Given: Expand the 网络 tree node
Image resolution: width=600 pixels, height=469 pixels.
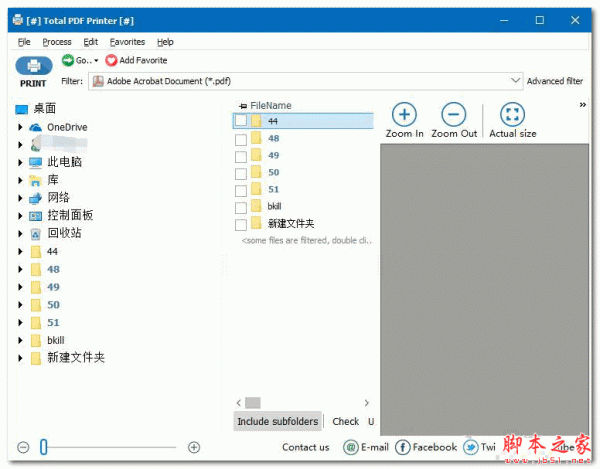Looking at the screenshot, I should point(20,198).
